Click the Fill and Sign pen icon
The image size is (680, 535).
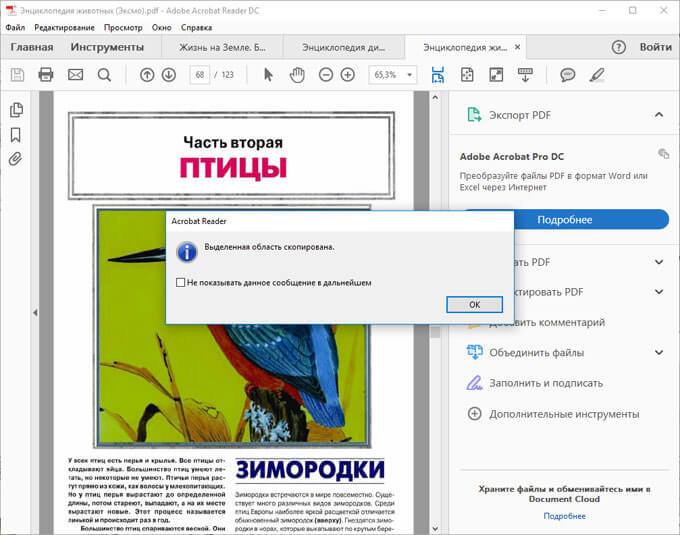pos(474,383)
